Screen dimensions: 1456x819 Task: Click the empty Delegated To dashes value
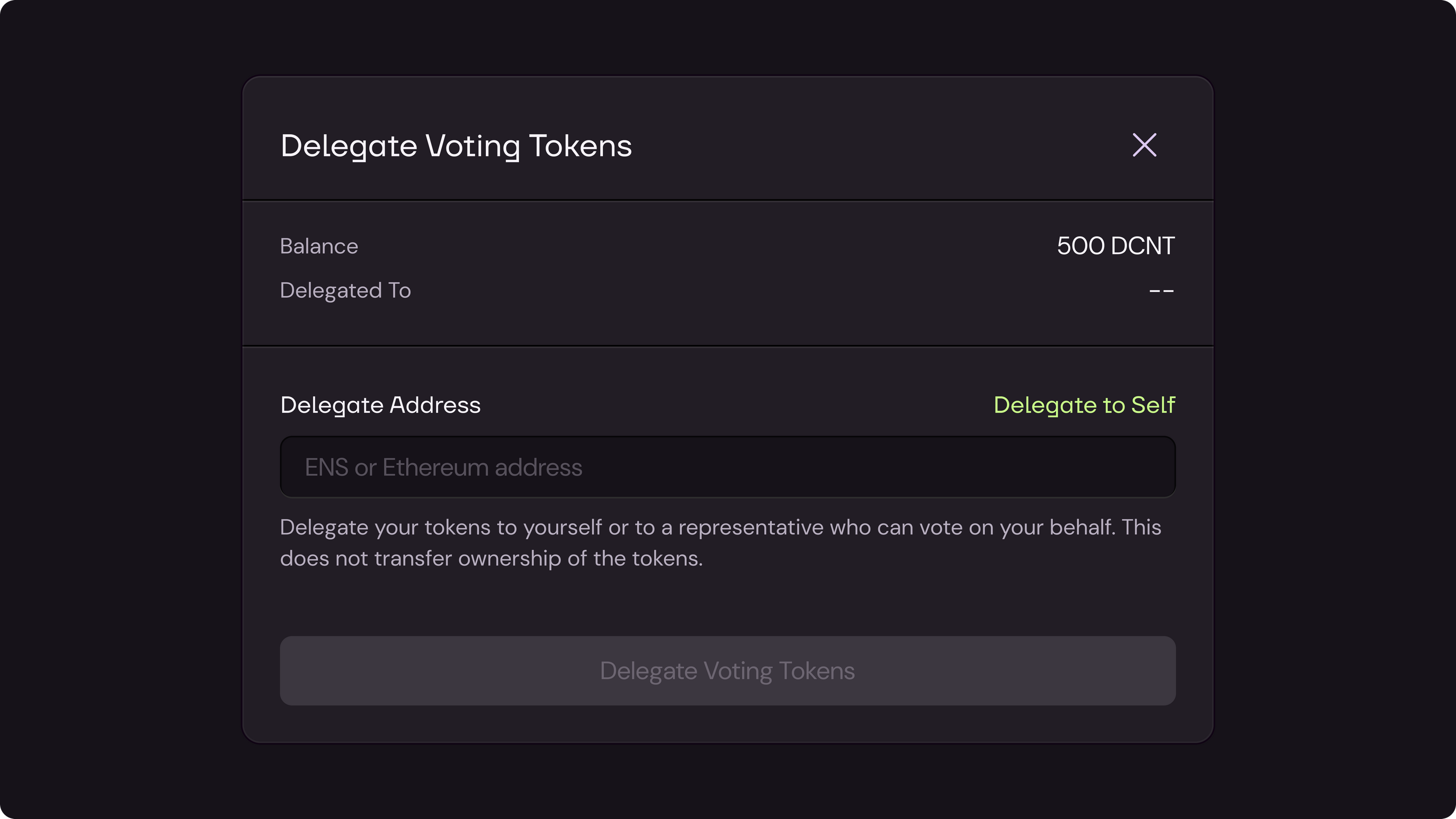pos(1161,291)
